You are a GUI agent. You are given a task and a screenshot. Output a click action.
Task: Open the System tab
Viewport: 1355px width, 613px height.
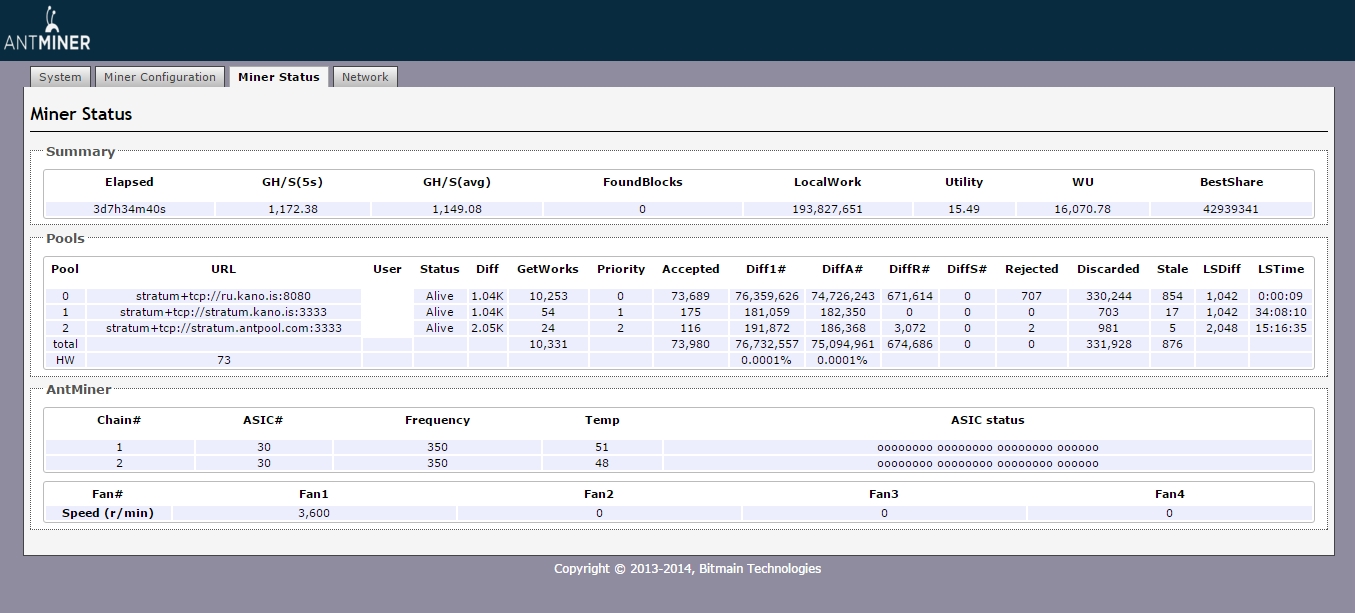pos(60,77)
